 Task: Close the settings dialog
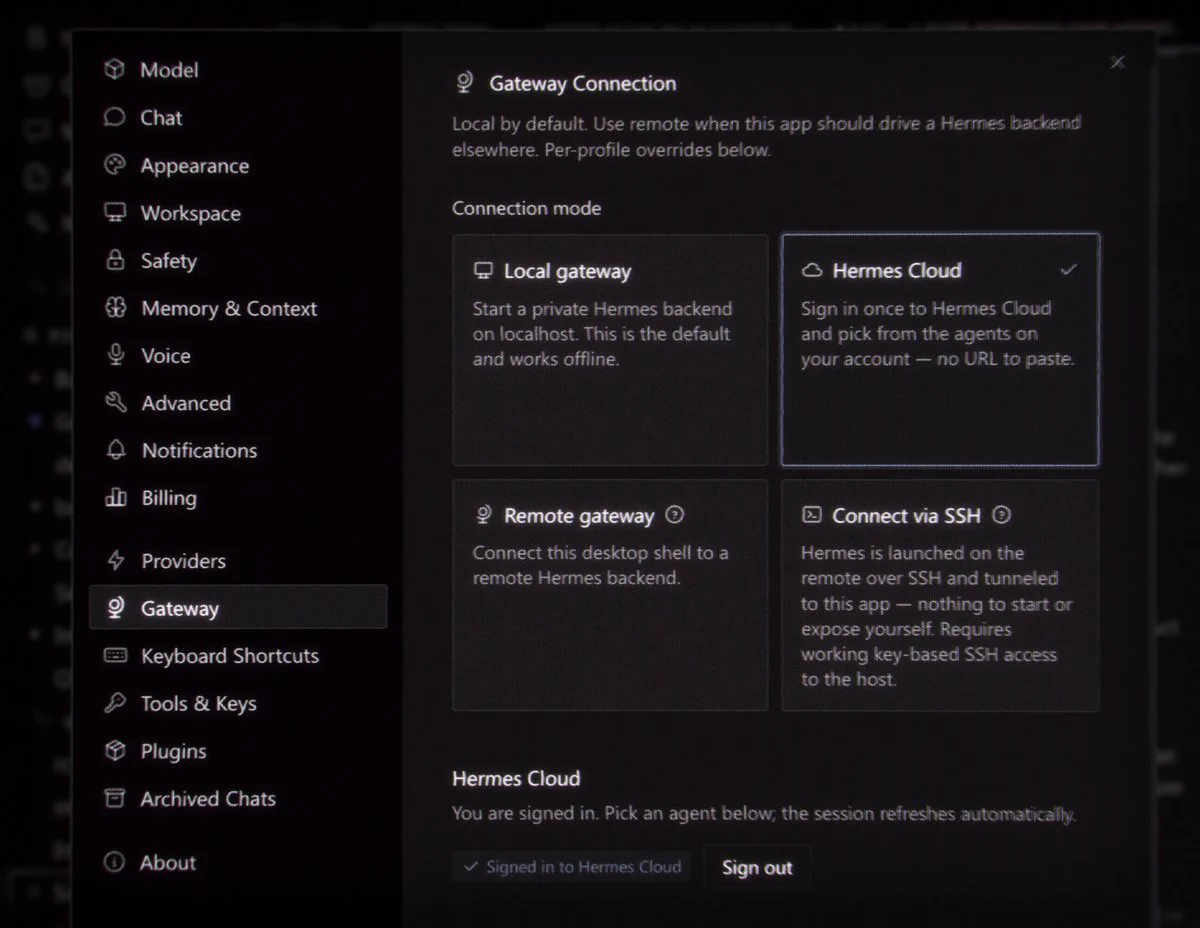click(1118, 62)
